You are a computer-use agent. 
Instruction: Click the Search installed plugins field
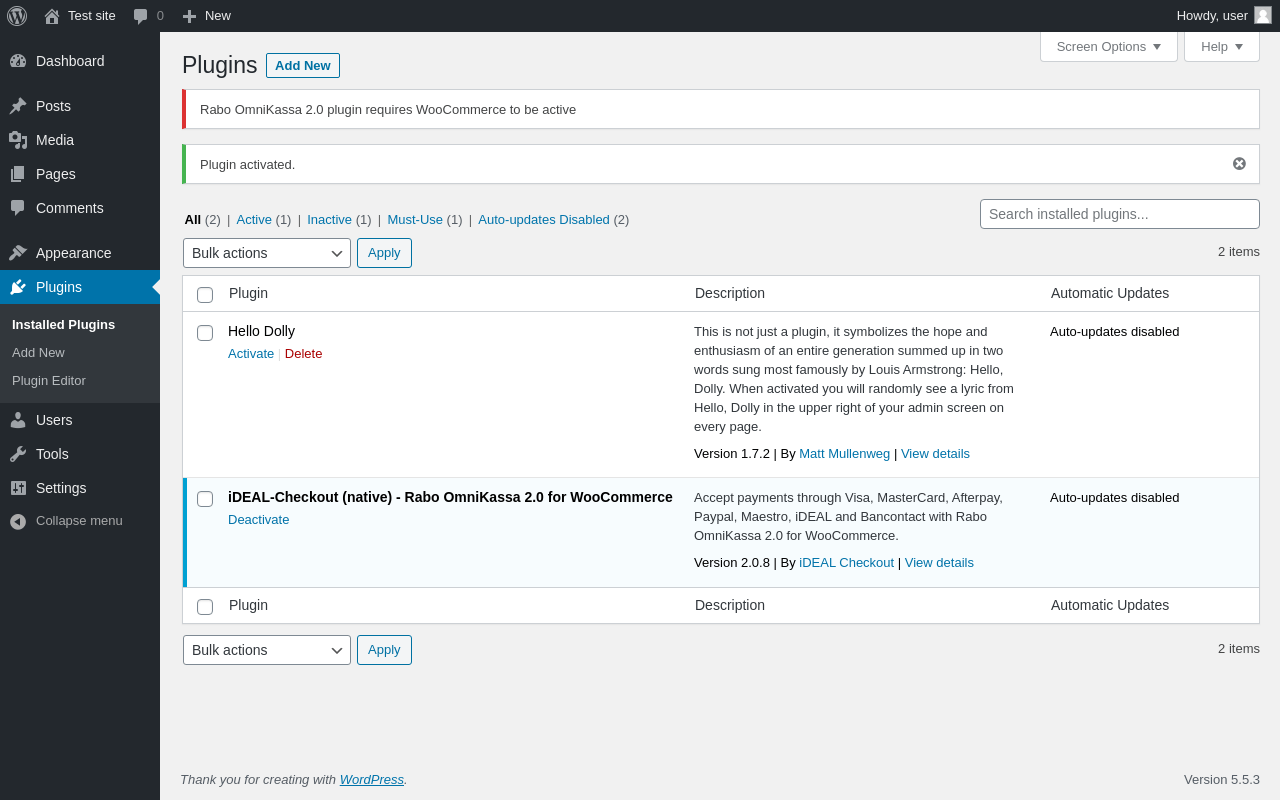[1120, 214]
